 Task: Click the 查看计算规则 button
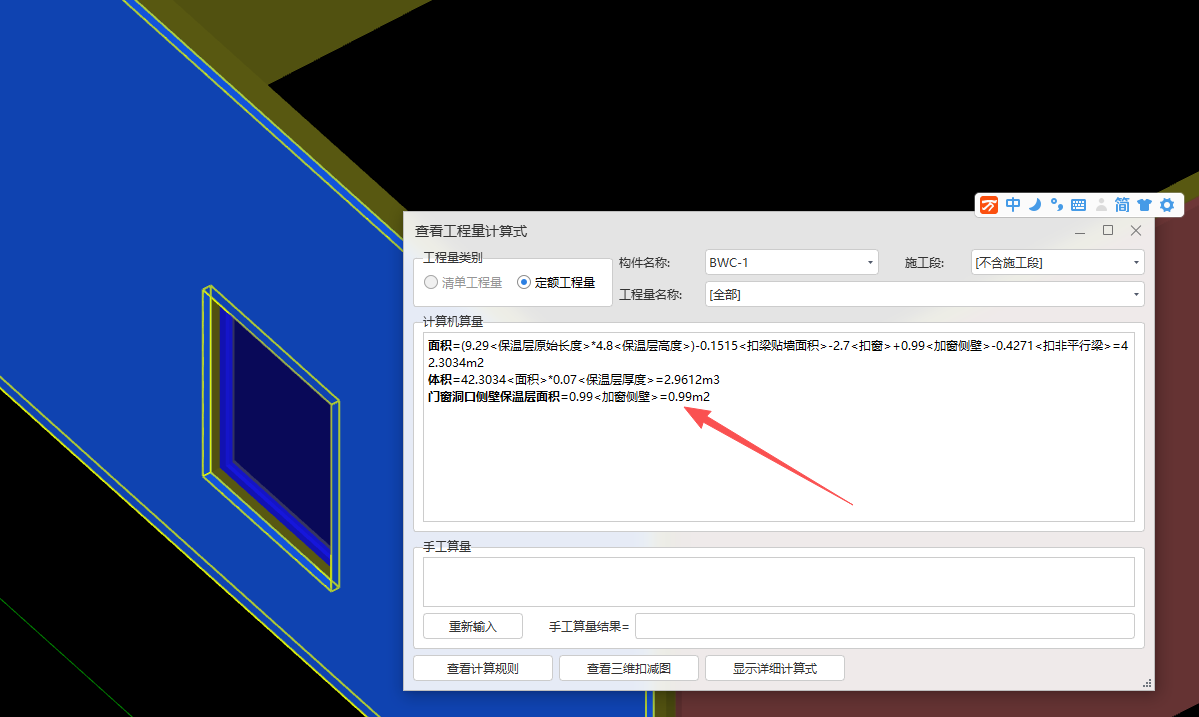(483, 668)
